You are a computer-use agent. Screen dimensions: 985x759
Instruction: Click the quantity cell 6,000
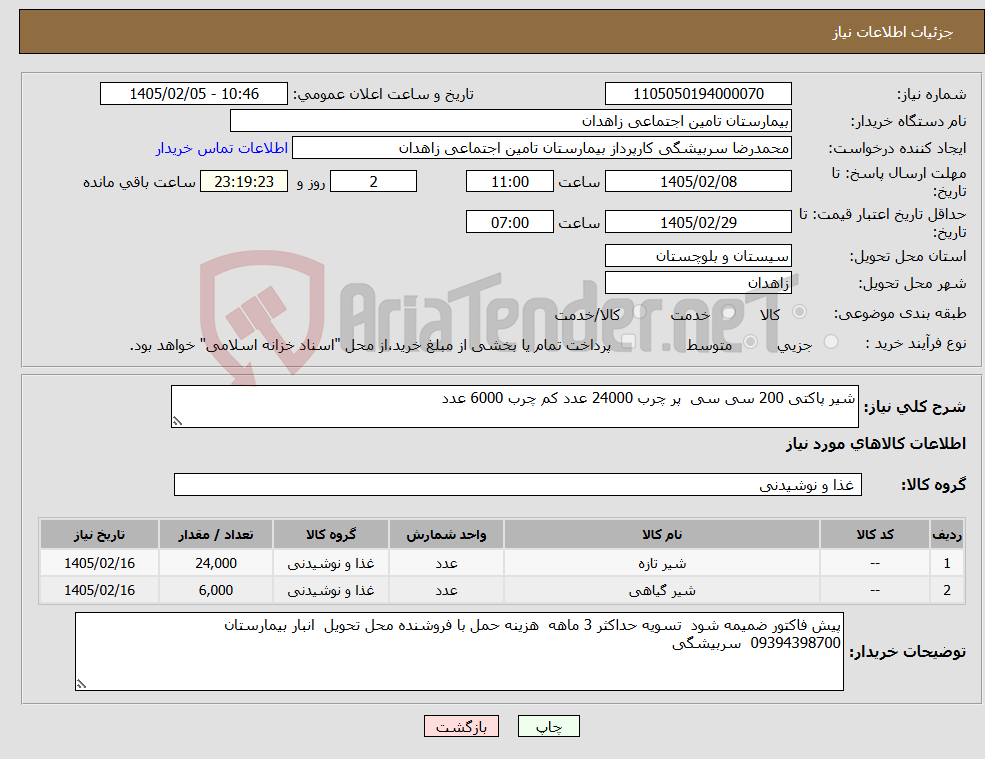(x=215, y=590)
